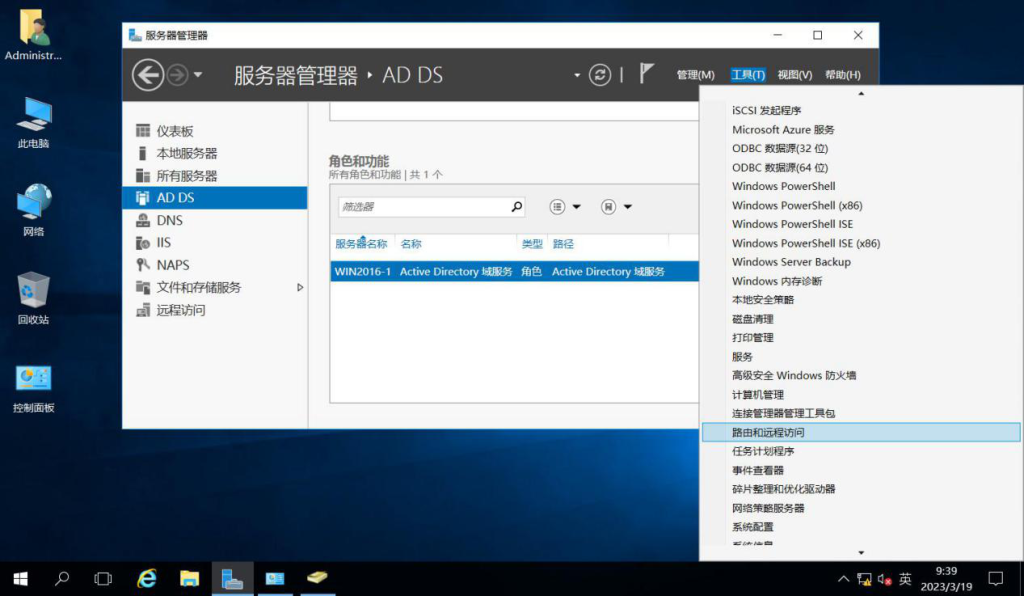Click the forward navigation arrow in Server Manager
1024x596 pixels.
(x=177, y=75)
